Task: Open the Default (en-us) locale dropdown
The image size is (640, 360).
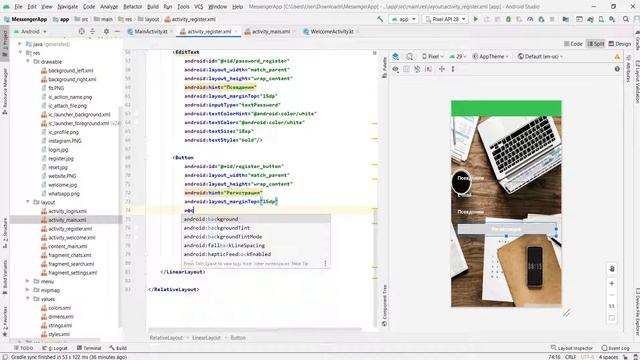Action: [540, 56]
